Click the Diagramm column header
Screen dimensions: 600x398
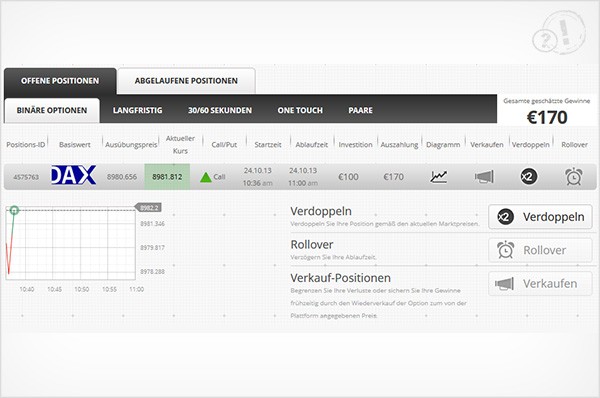click(443, 145)
